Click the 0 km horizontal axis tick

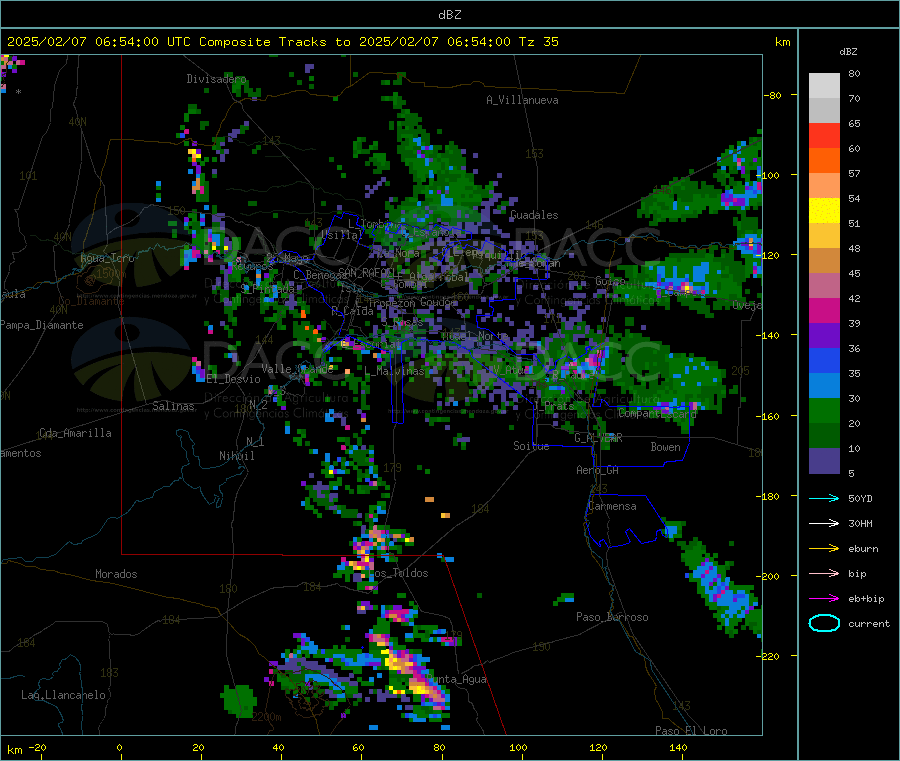[x=119, y=747]
